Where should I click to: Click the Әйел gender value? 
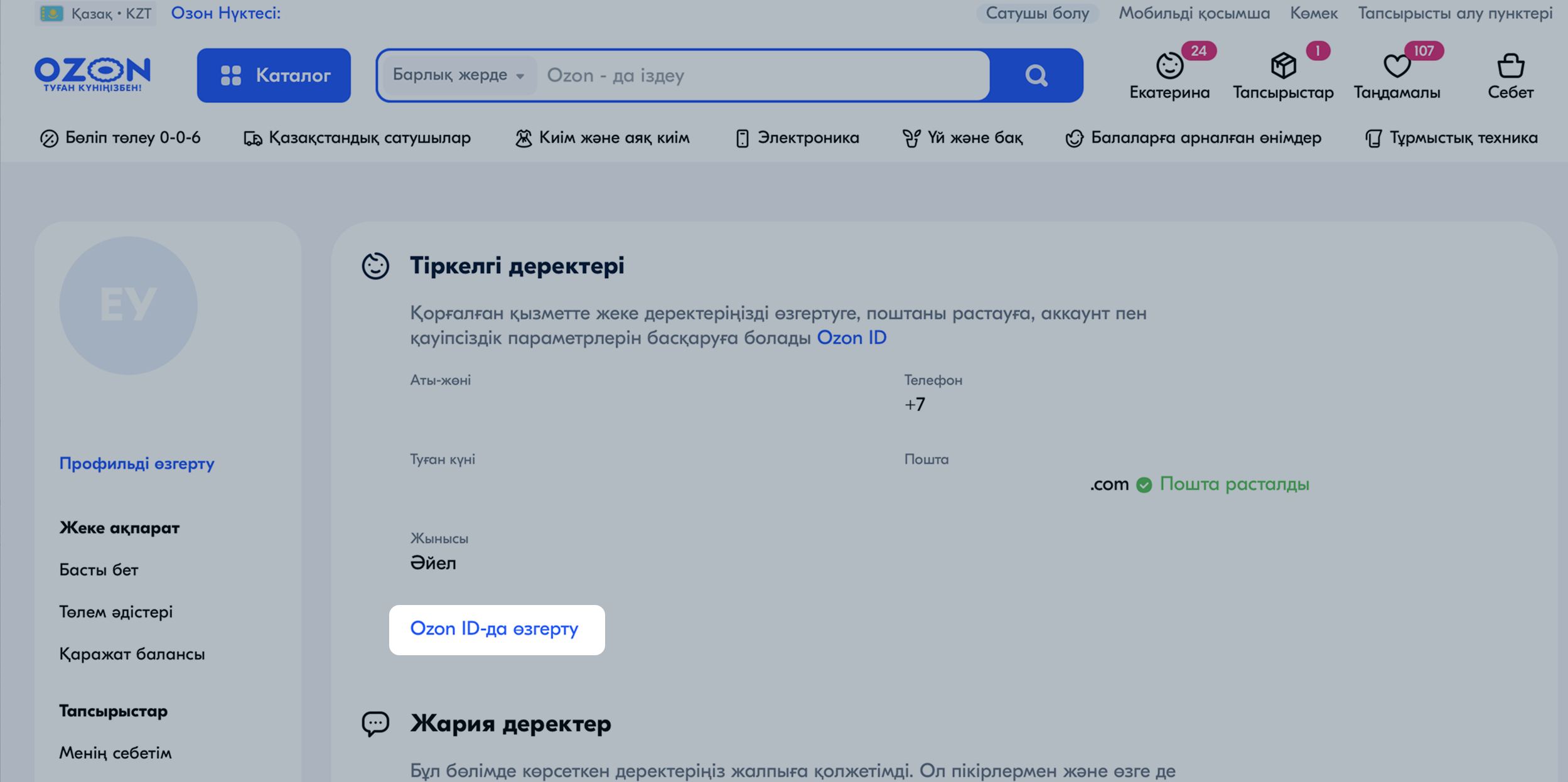point(433,563)
